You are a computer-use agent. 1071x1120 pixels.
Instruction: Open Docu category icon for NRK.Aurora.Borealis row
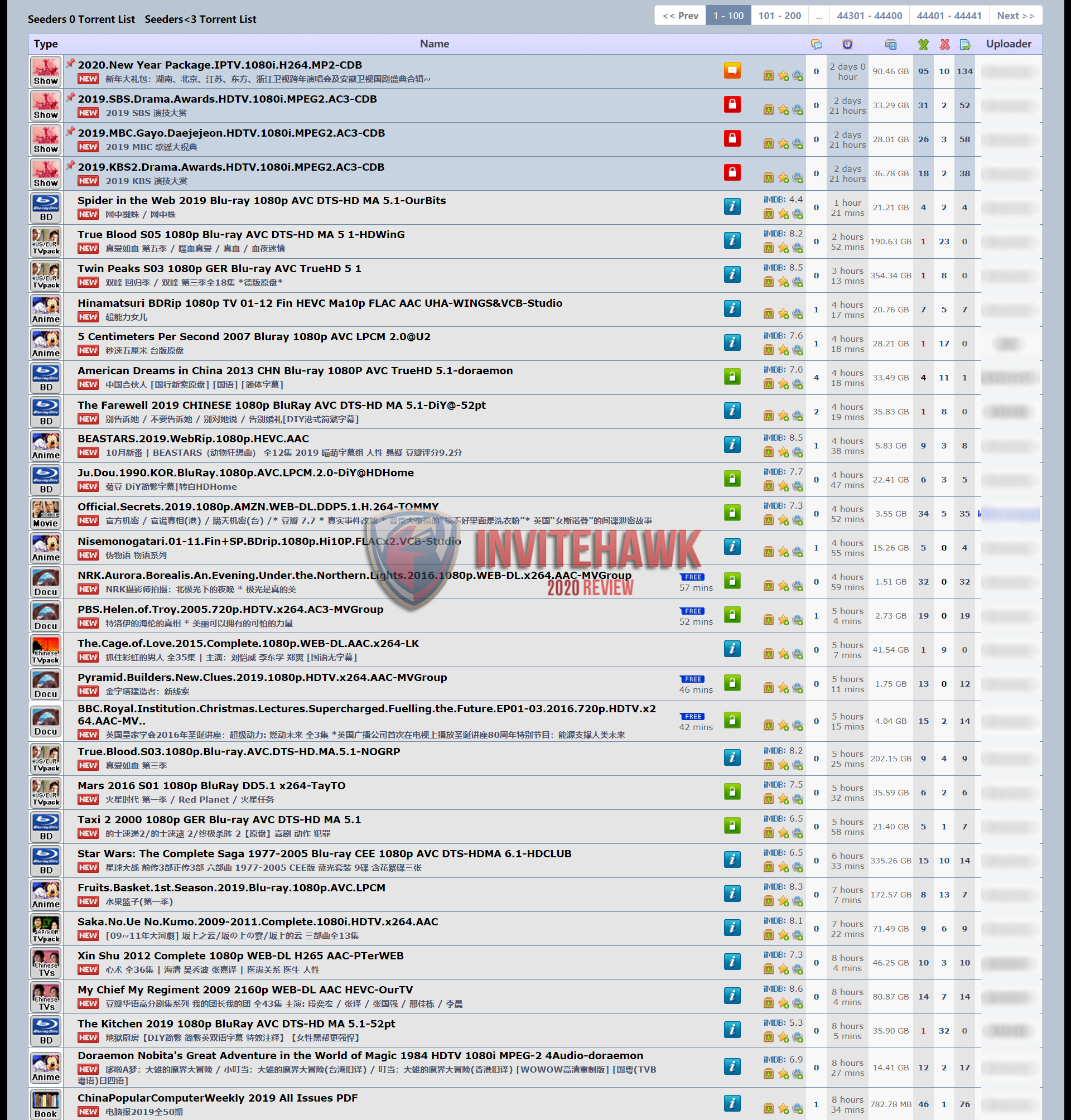46,582
